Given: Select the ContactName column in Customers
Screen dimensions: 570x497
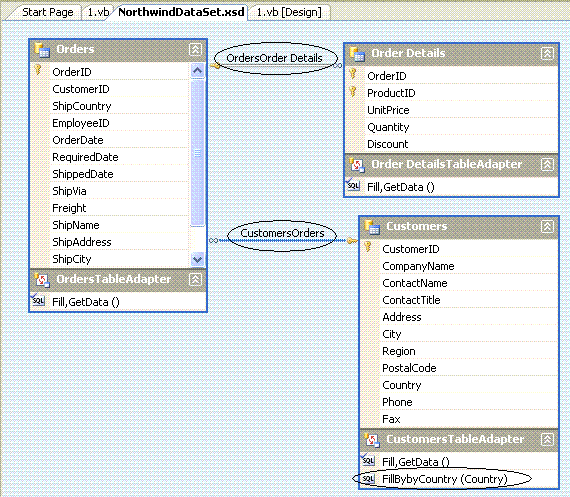Looking at the screenshot, I should [x=415, y=283].
